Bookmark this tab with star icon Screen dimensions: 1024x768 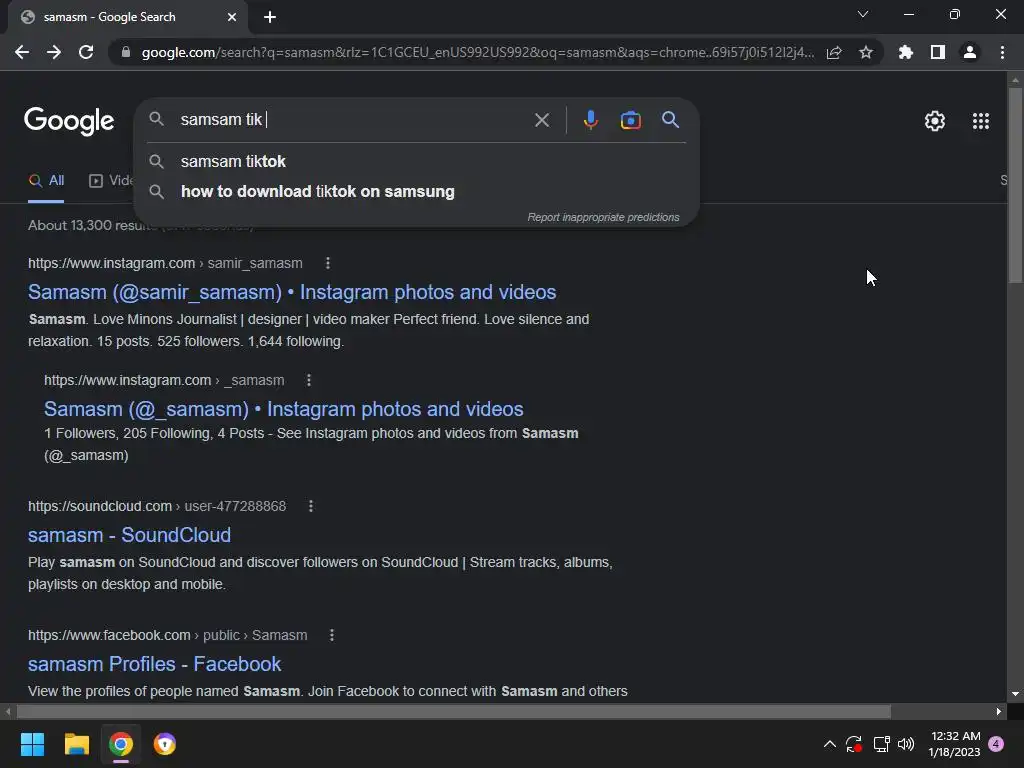coord(866,52)
